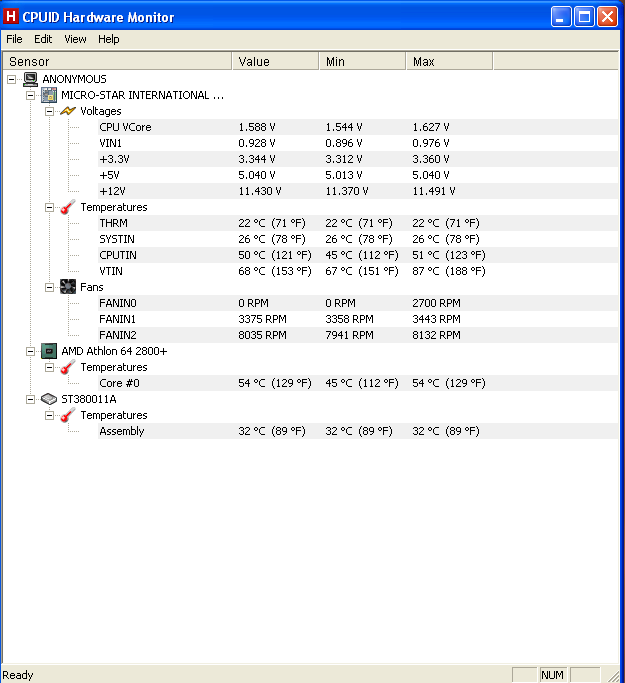Select the VIN1 voltage row
The image size is (625, 683).
pyautogui.click(x=358, y=143)
